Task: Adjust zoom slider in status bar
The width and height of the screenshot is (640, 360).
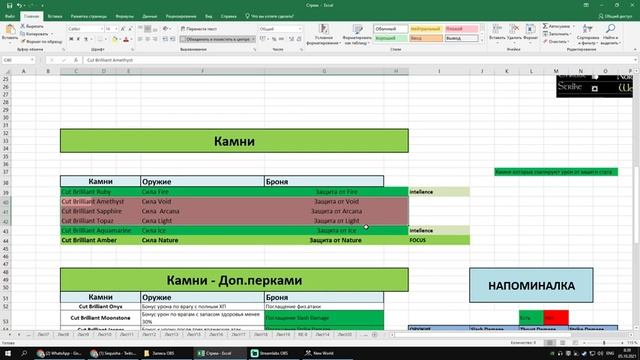Action: (x=604, y=343)
